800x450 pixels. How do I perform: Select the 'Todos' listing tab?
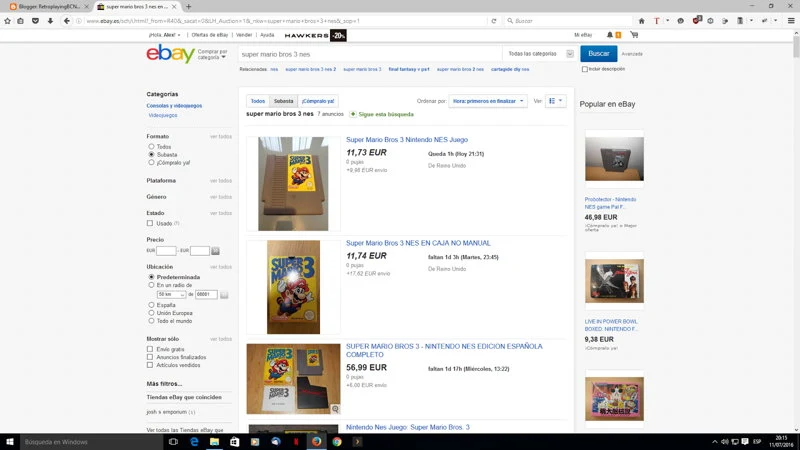(258, 101)
